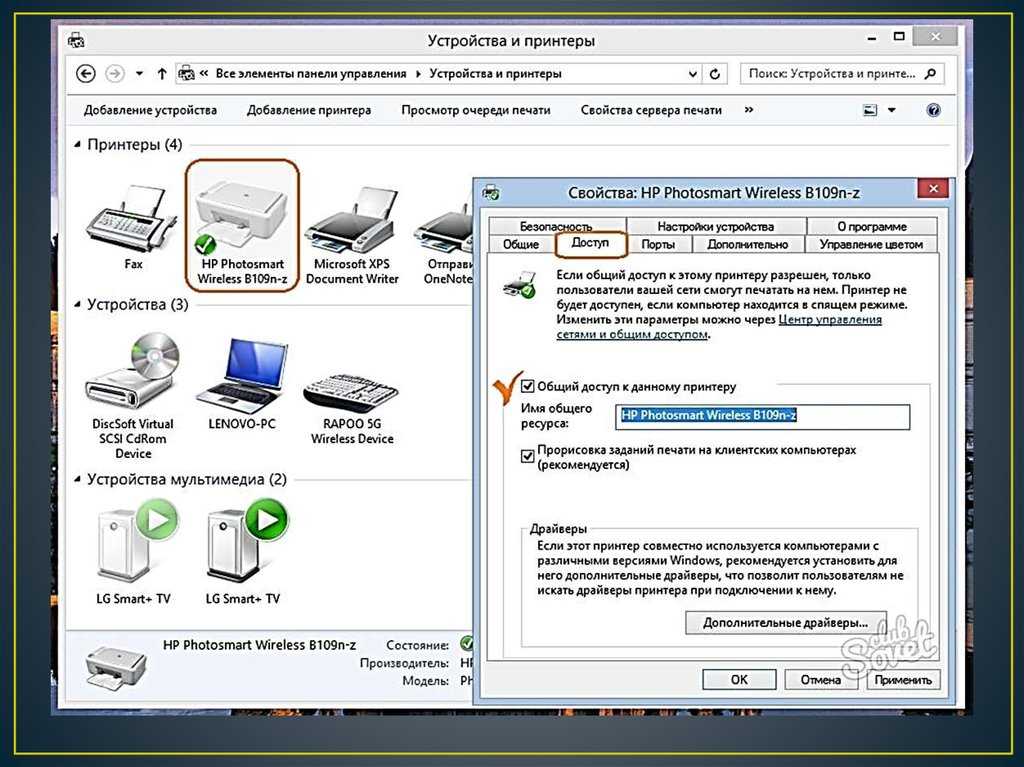The height and width of the screenshot is (767, 1024).
Task: Click the Forward arrow in Explorer window
Action: [115, 74]
